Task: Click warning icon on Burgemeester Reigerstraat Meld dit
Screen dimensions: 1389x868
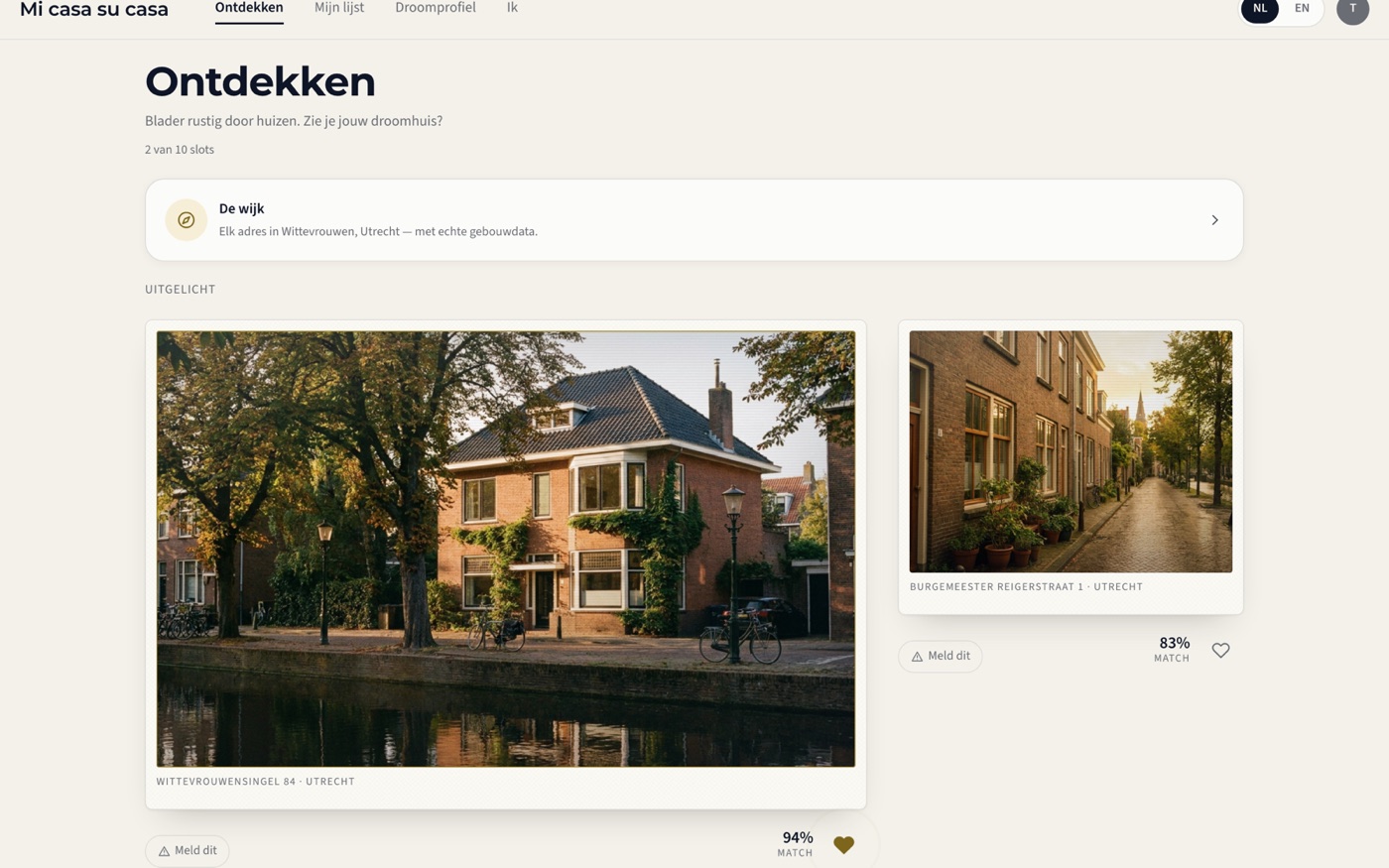Action: (917, 657)
